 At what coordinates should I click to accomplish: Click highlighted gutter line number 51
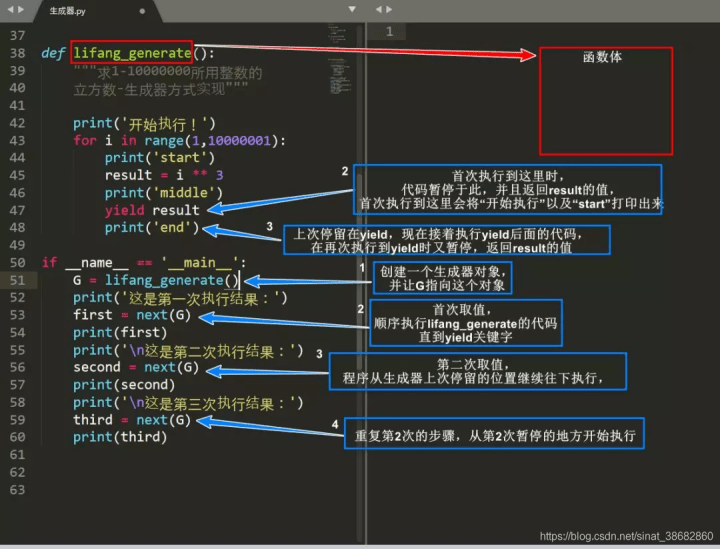[17, 280]
